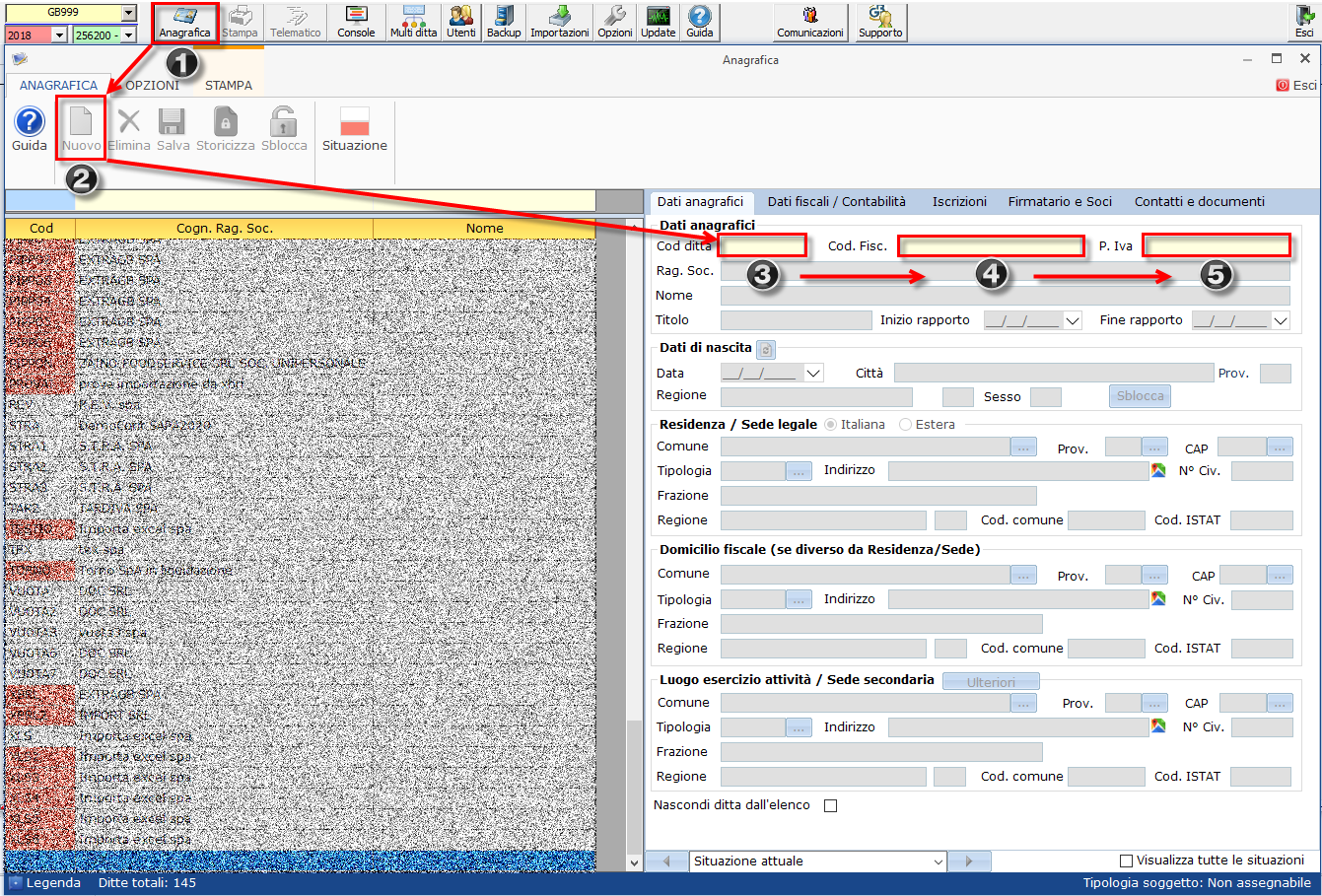Open the Supporto icon
1322x896 pixels.
pyautogui.click(x=880, y=22)
